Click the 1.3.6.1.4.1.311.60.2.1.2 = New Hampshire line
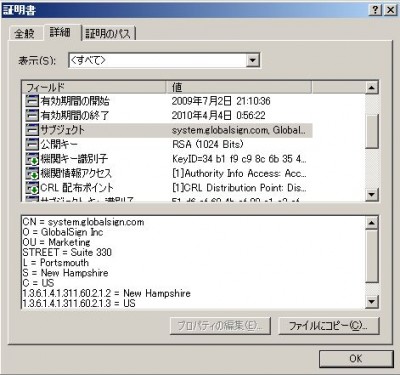The width and height of the screenshot is (400, 375). (107, 293)
